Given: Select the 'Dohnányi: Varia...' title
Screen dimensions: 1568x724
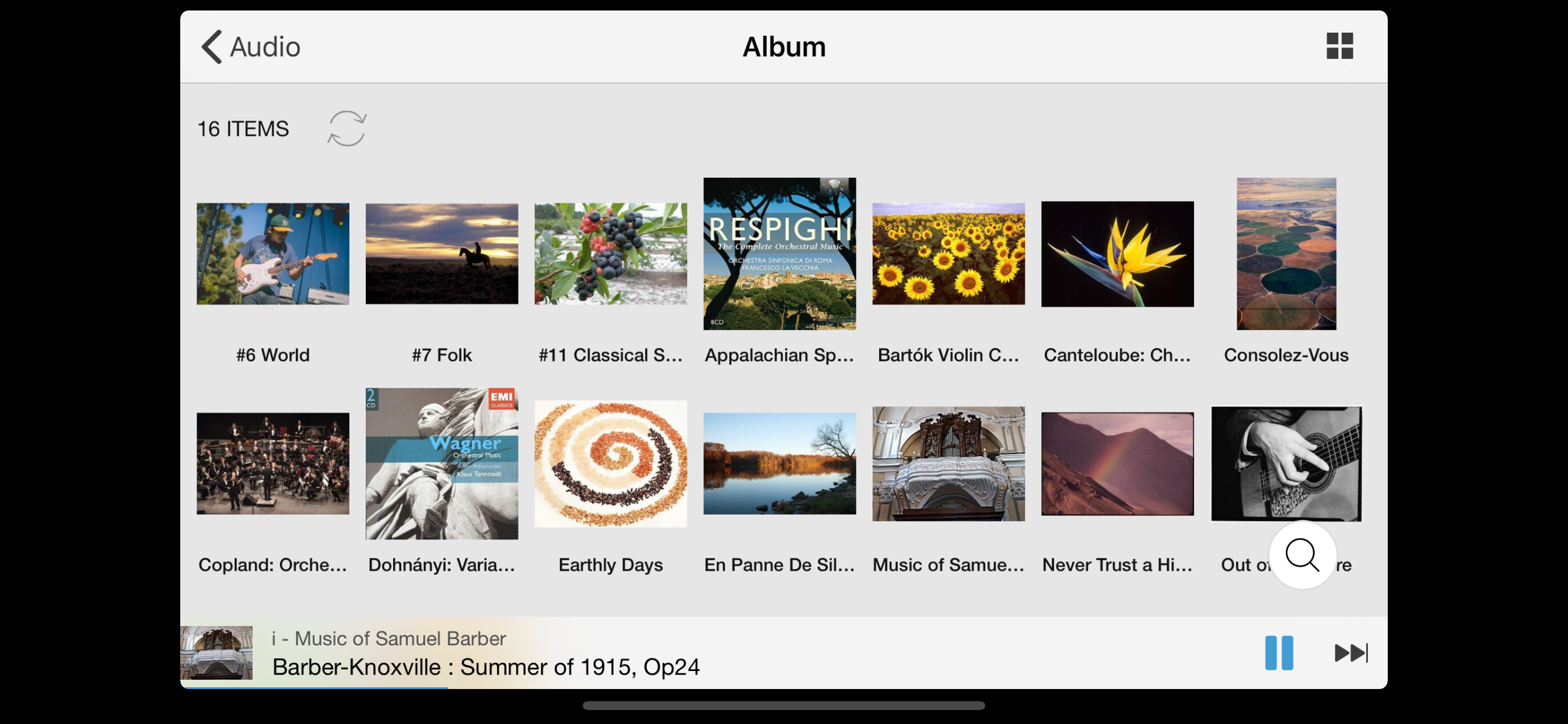Looking at the screenshot, I should tap(442, 565).
